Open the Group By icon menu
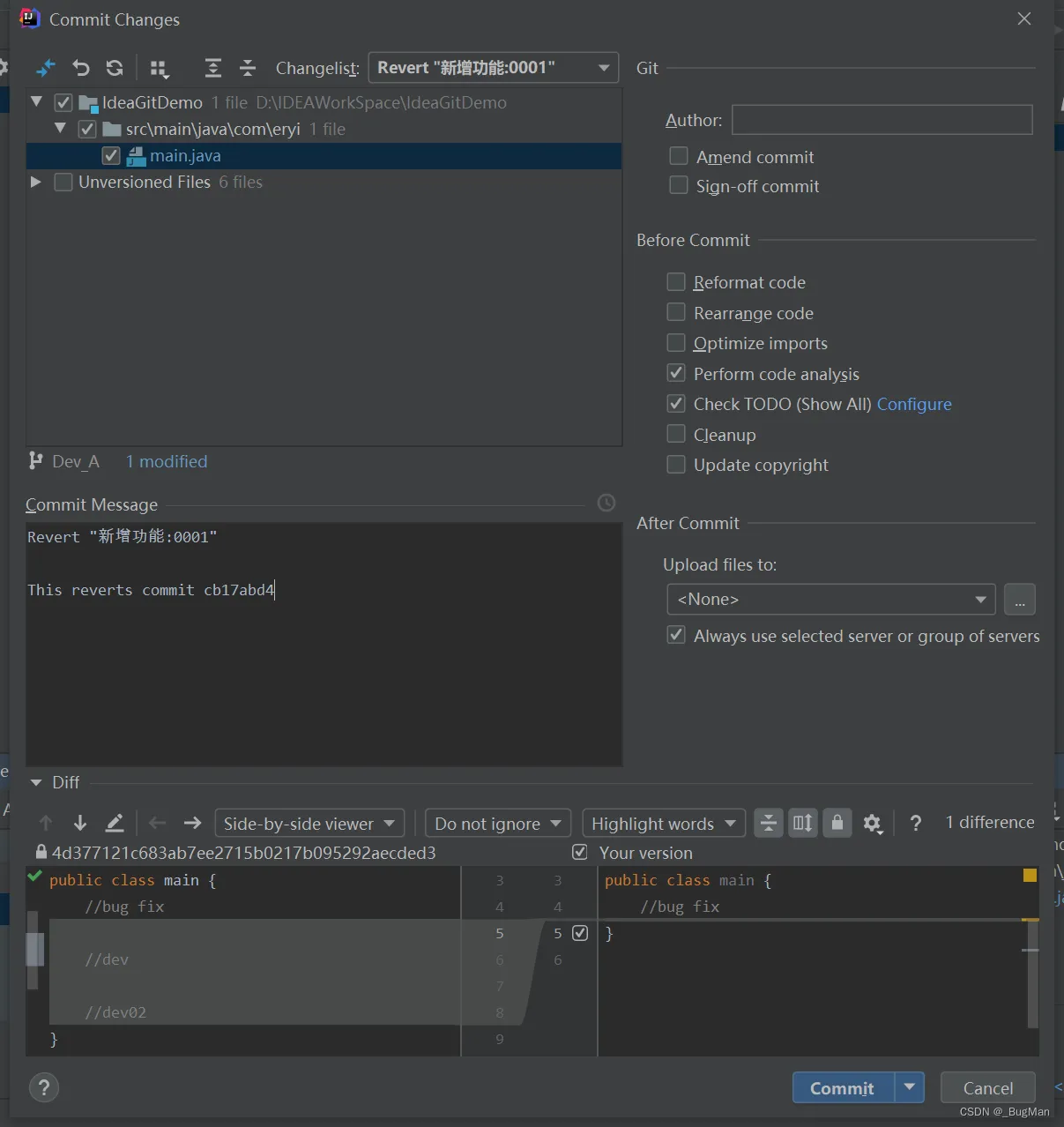 (x=160, y=69)
